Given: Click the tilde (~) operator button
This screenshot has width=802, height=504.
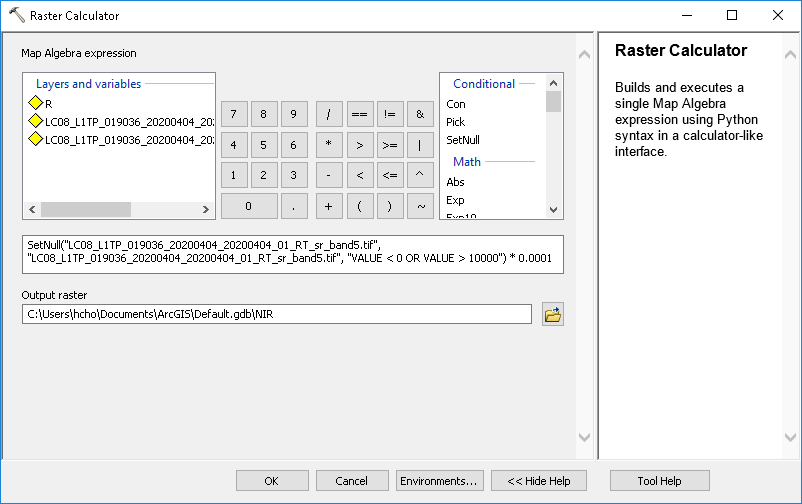Looking at the screenshot, I should pyautogui.click(x=420, y=206).
